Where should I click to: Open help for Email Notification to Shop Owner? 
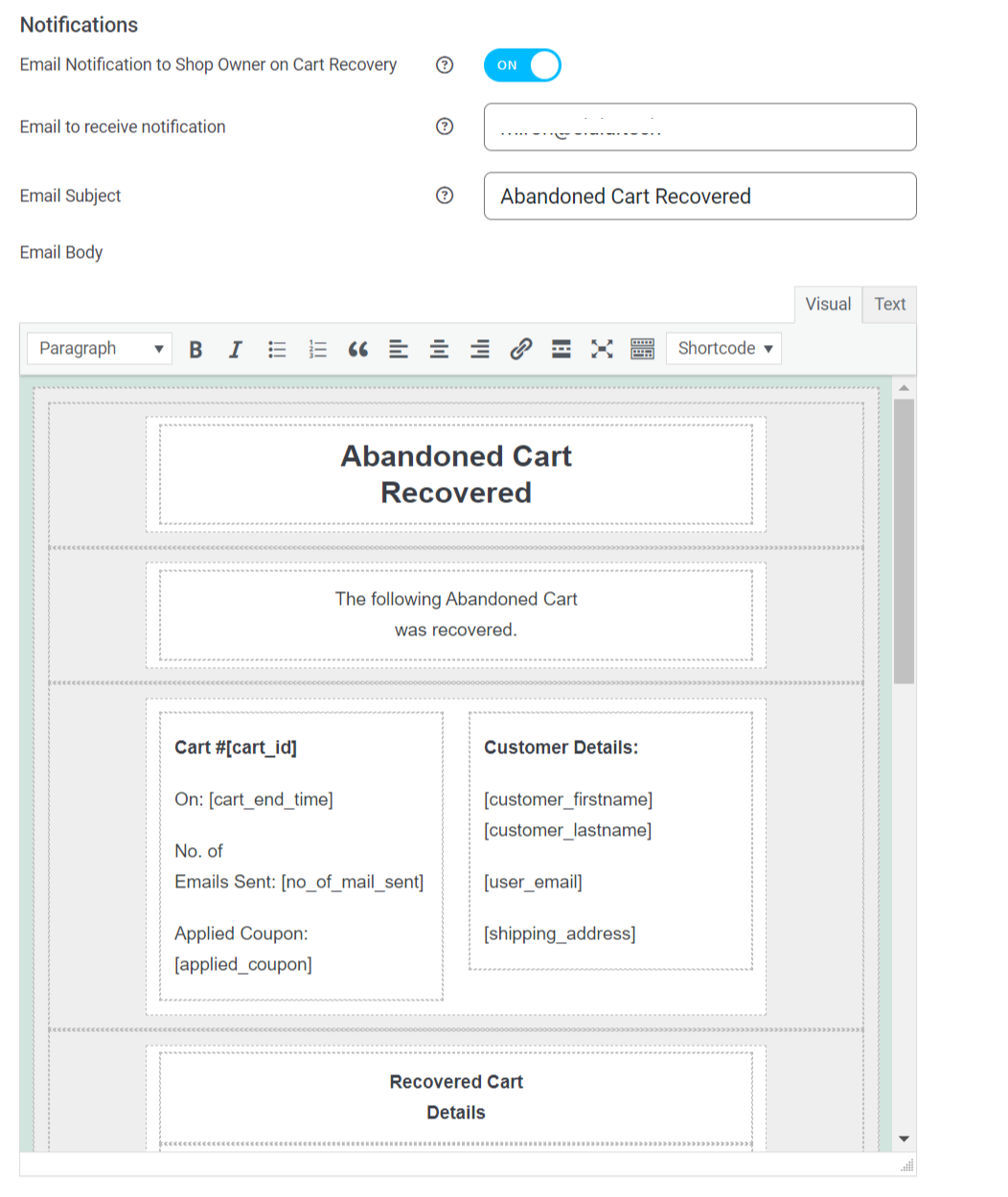coord(445,65)
